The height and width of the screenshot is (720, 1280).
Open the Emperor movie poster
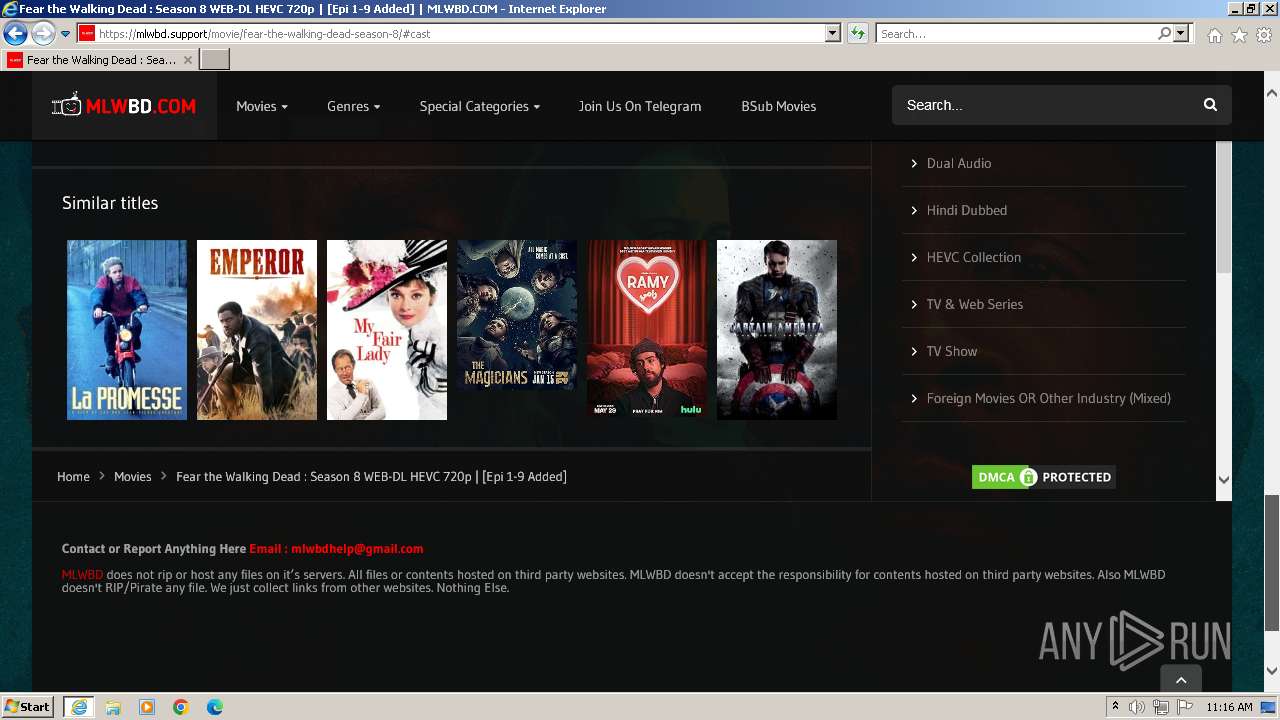click(x=257, y=330)
